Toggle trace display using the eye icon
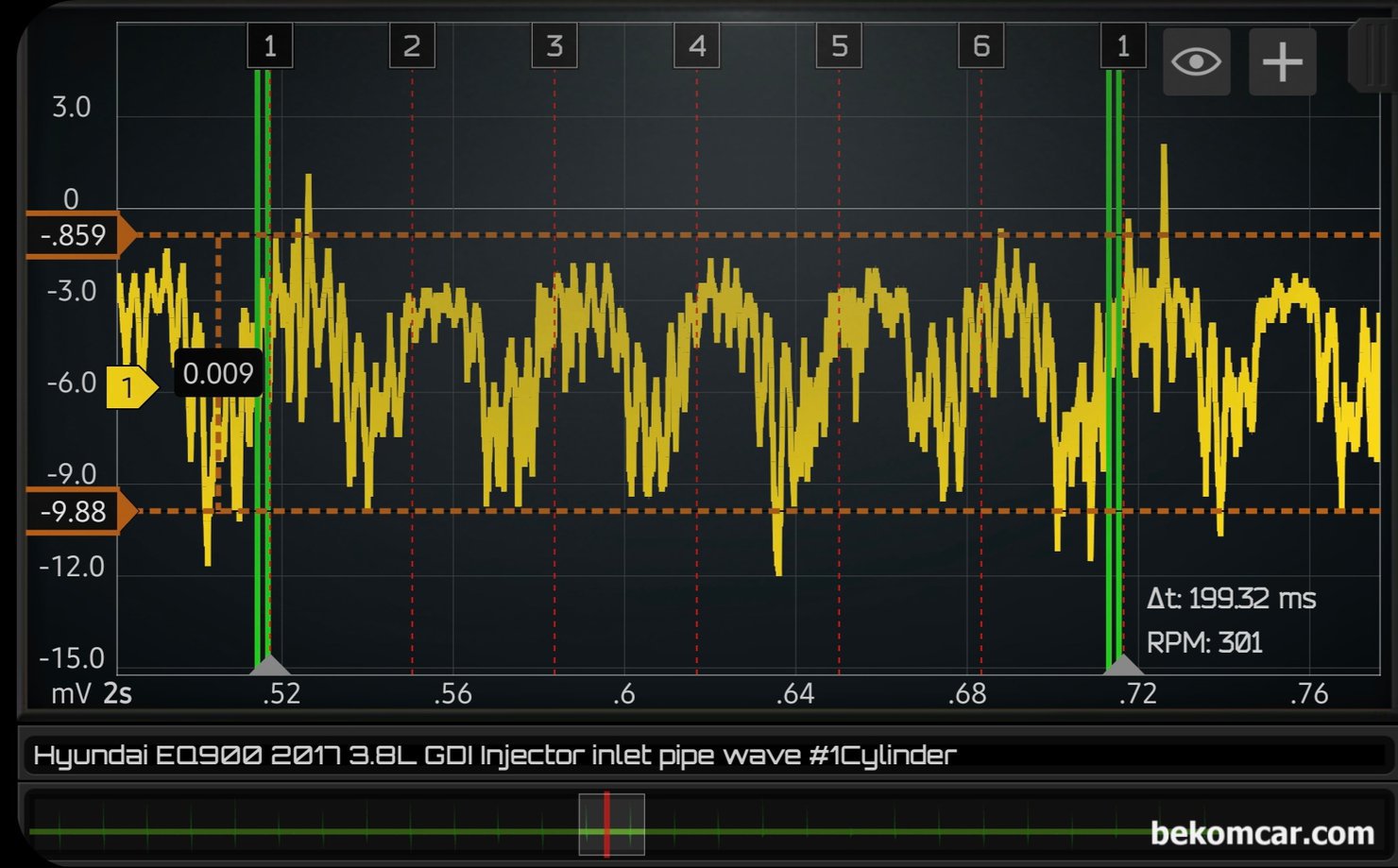 tap(1196, 61)
